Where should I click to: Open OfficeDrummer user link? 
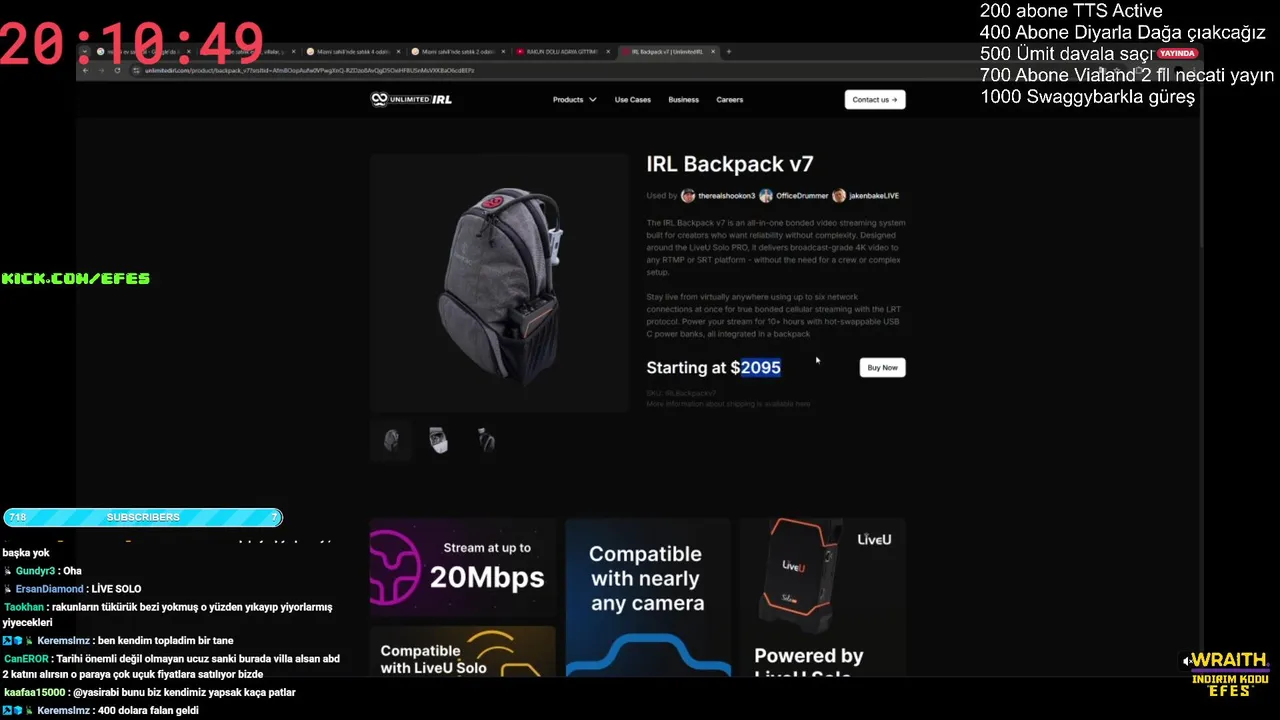tap(802, 196)
